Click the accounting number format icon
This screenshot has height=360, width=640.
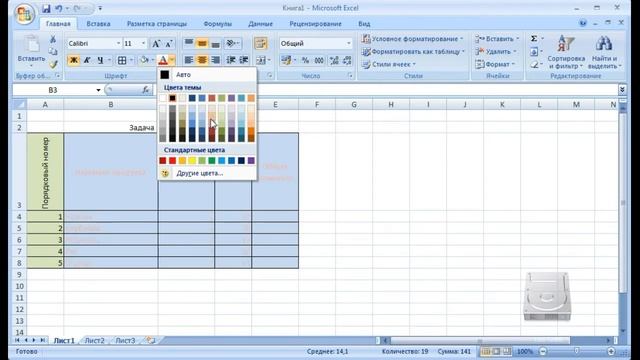(x=286, y=60)
